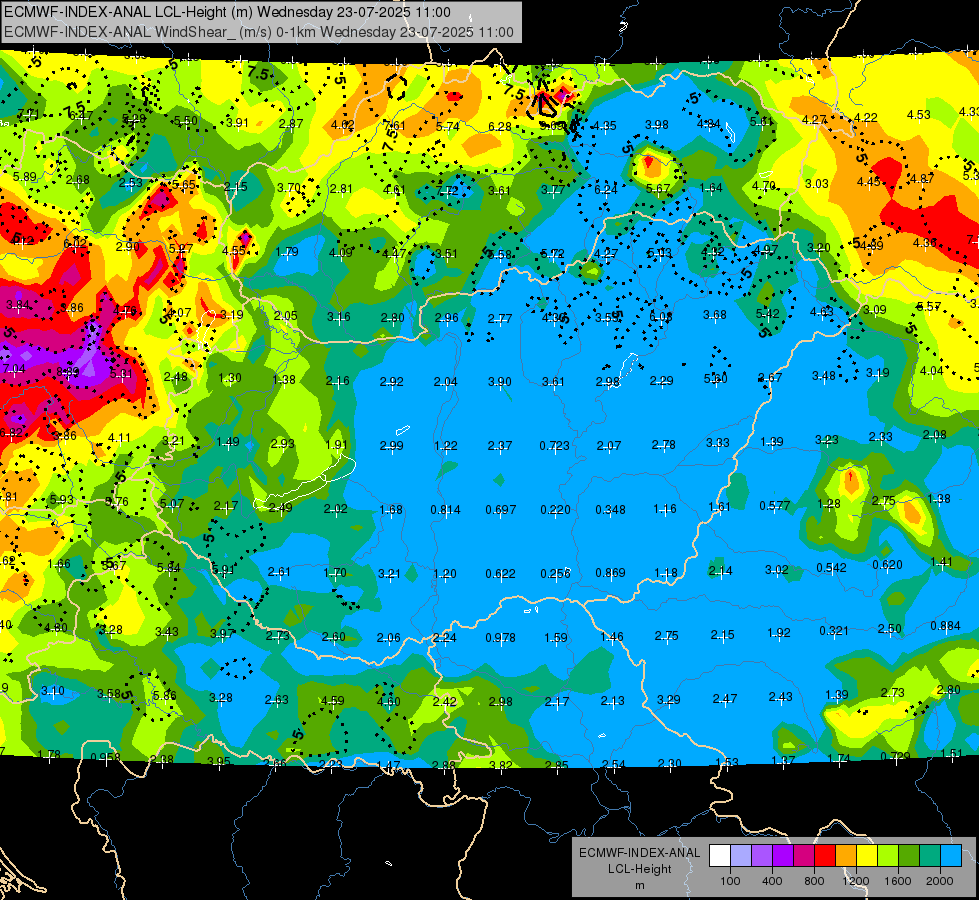Image resolution: width=979 pixels, height=900 pixels.
Task: Click the wind shear value 4.53
Action: [918, 115]
